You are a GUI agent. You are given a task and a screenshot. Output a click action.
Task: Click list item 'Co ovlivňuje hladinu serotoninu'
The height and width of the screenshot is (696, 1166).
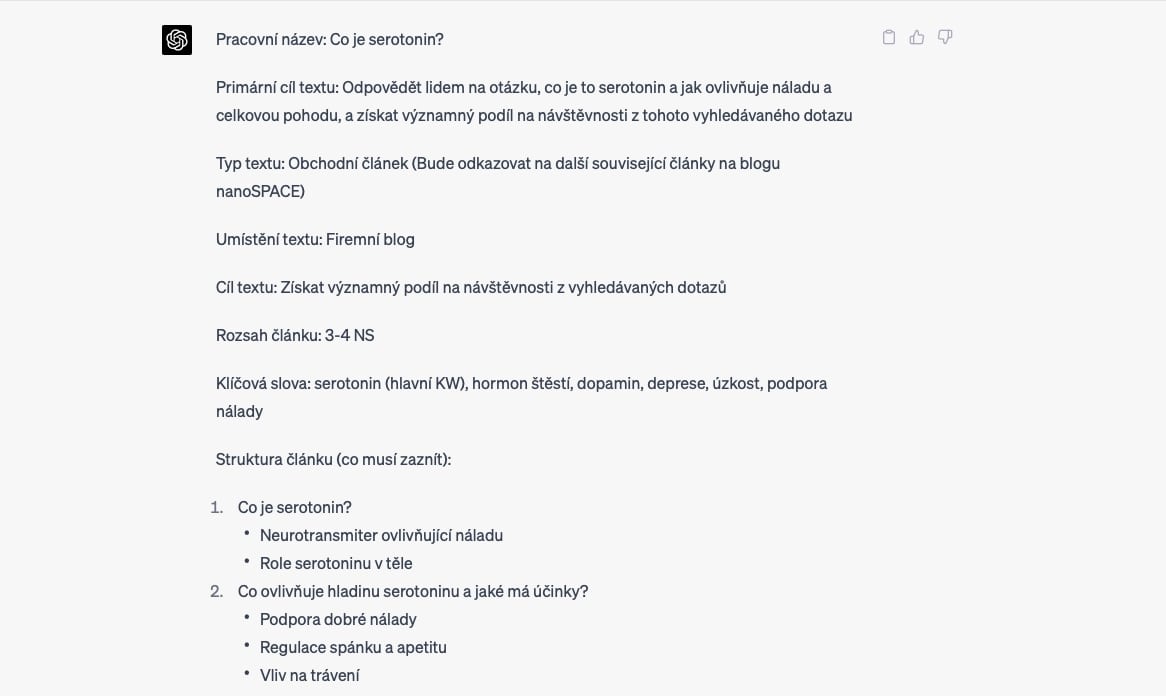click(x=413, y=592)
